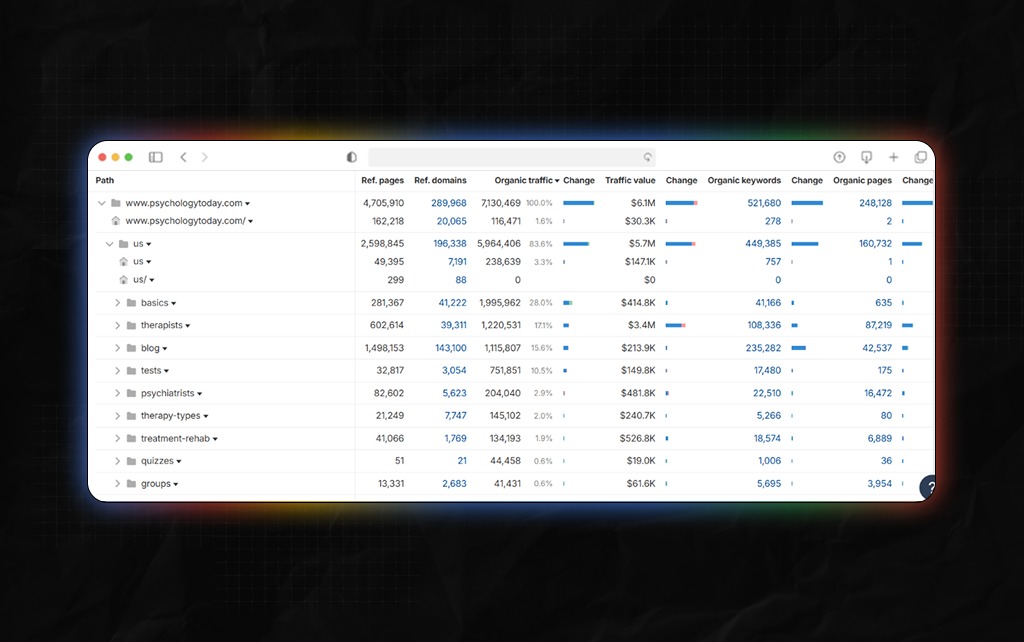
Task: Open organic keywords 17,480 for tests
Action: click(767, 370)
